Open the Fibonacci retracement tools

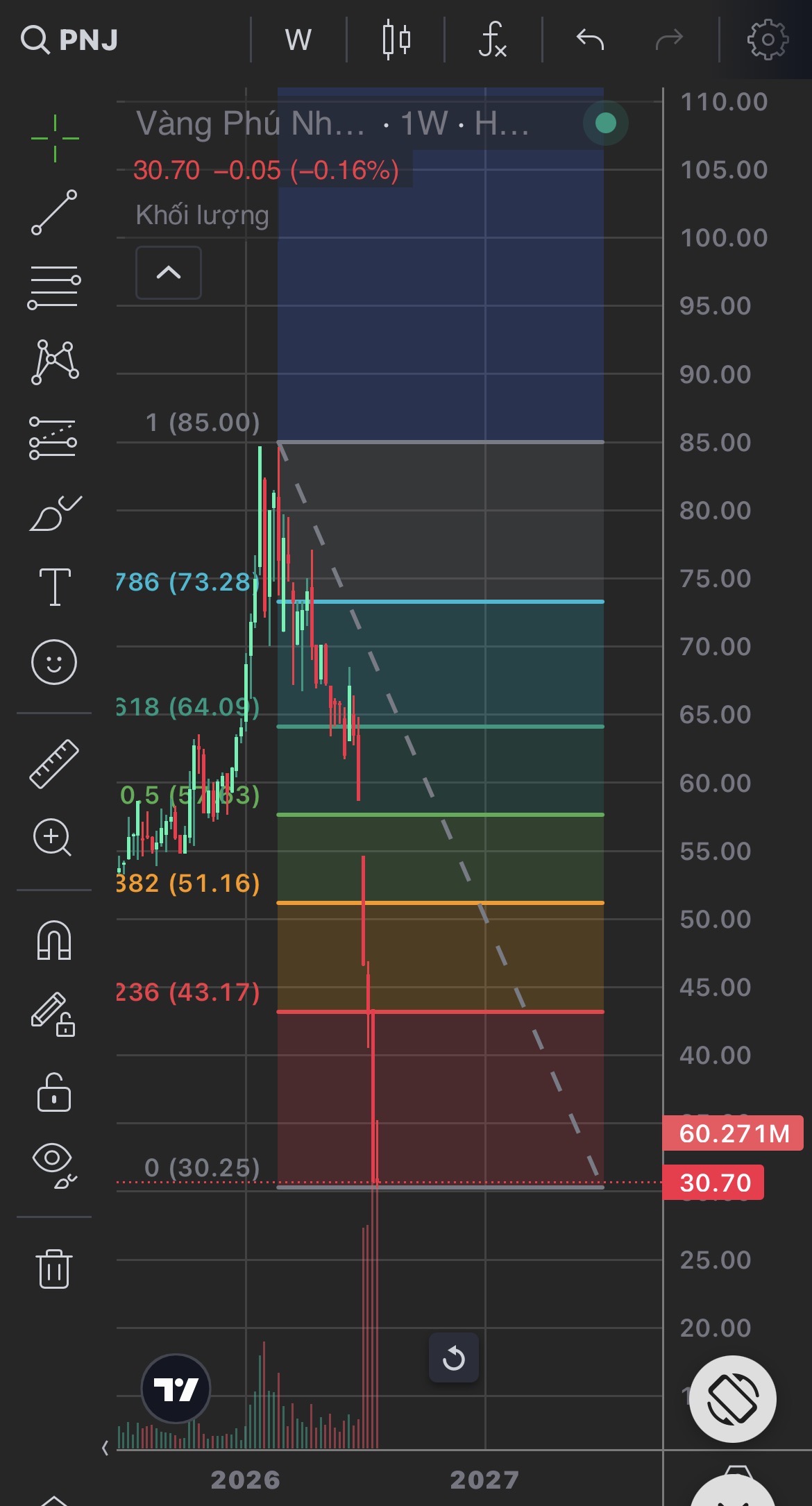(54, 287)
